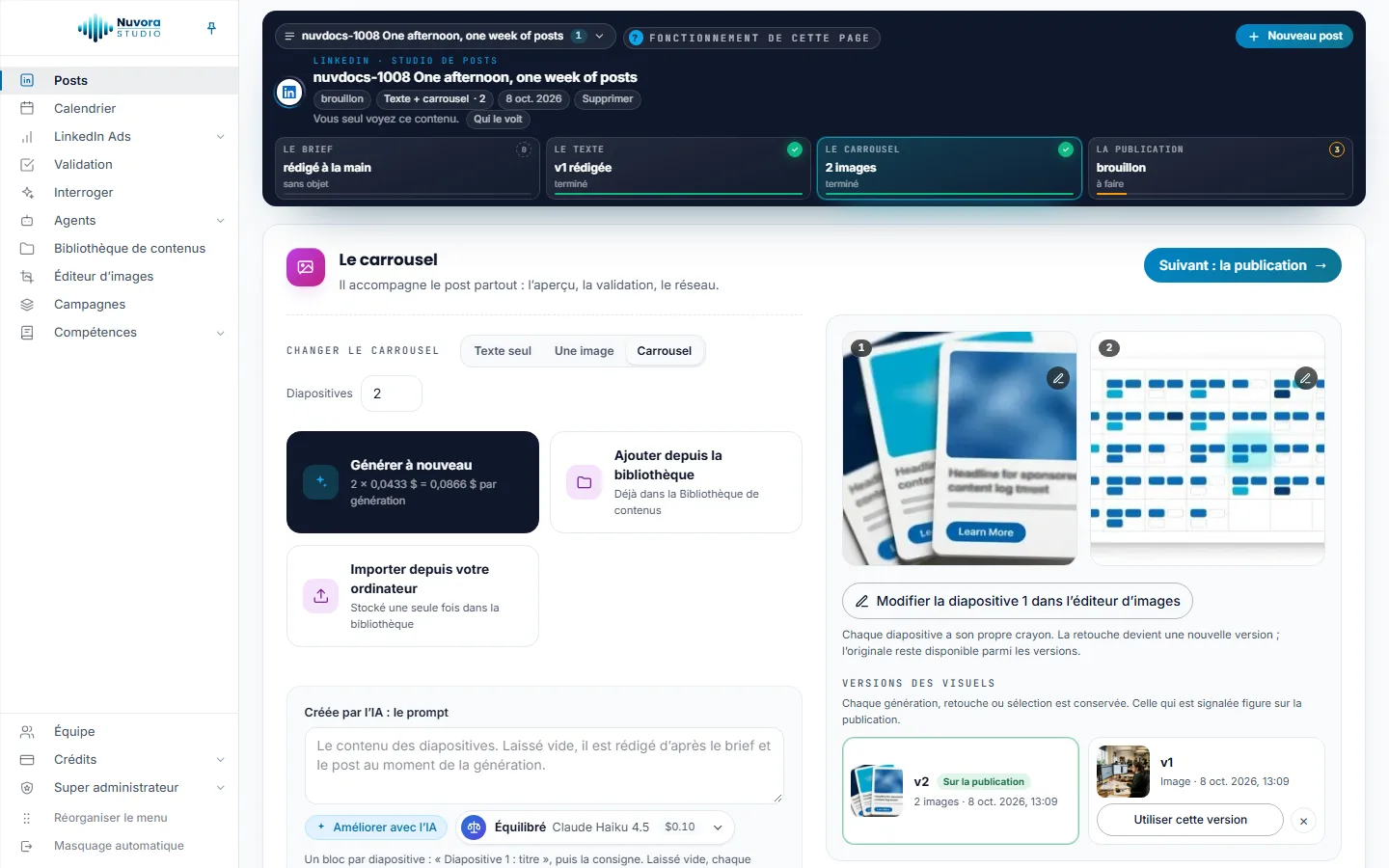Expand the Agents submenu
The width and height of the screenshot is (1389, 868).
coord(220,221)
